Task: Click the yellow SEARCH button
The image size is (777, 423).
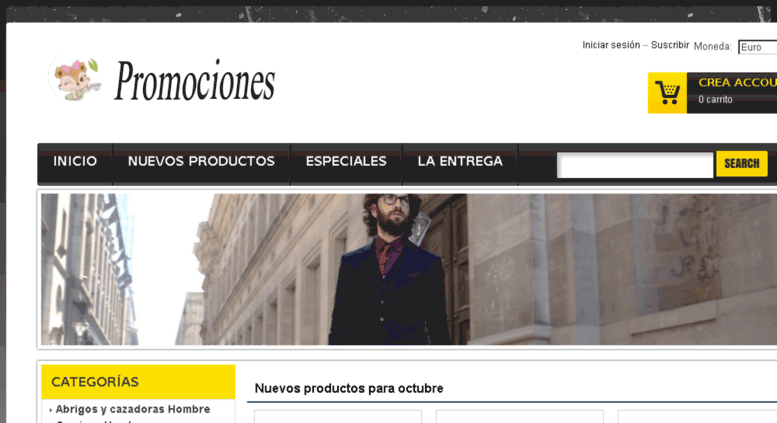Action: (741, 163)
